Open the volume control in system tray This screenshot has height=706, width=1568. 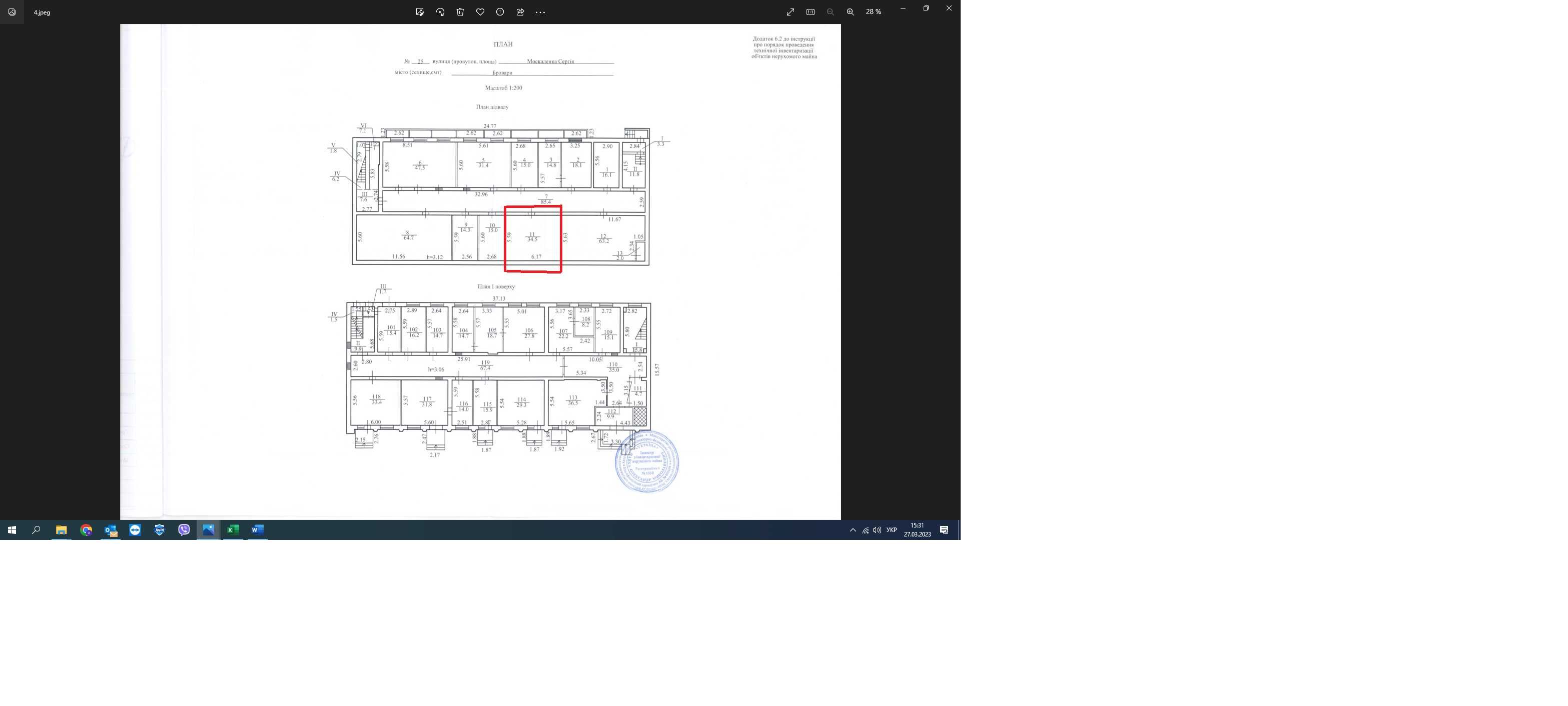(x=877, y=530)
